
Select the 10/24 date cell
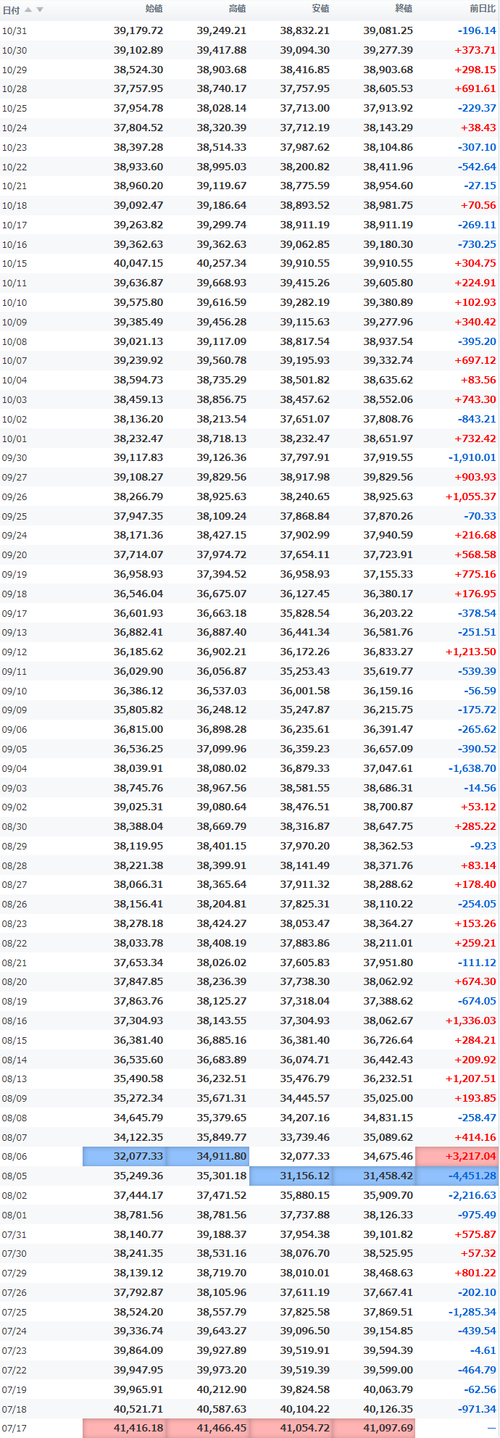pyautogui.click(x=14, y=127)
